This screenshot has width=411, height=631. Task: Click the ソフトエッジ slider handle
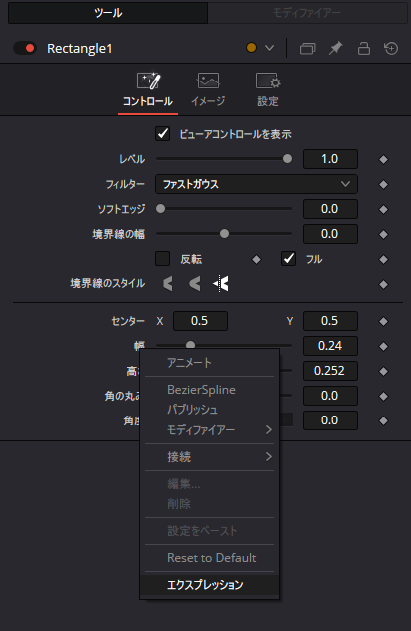(160, 208)
